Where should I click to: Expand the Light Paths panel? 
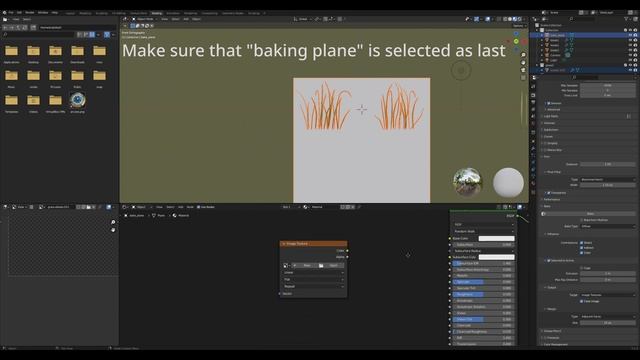coord(551,116)
